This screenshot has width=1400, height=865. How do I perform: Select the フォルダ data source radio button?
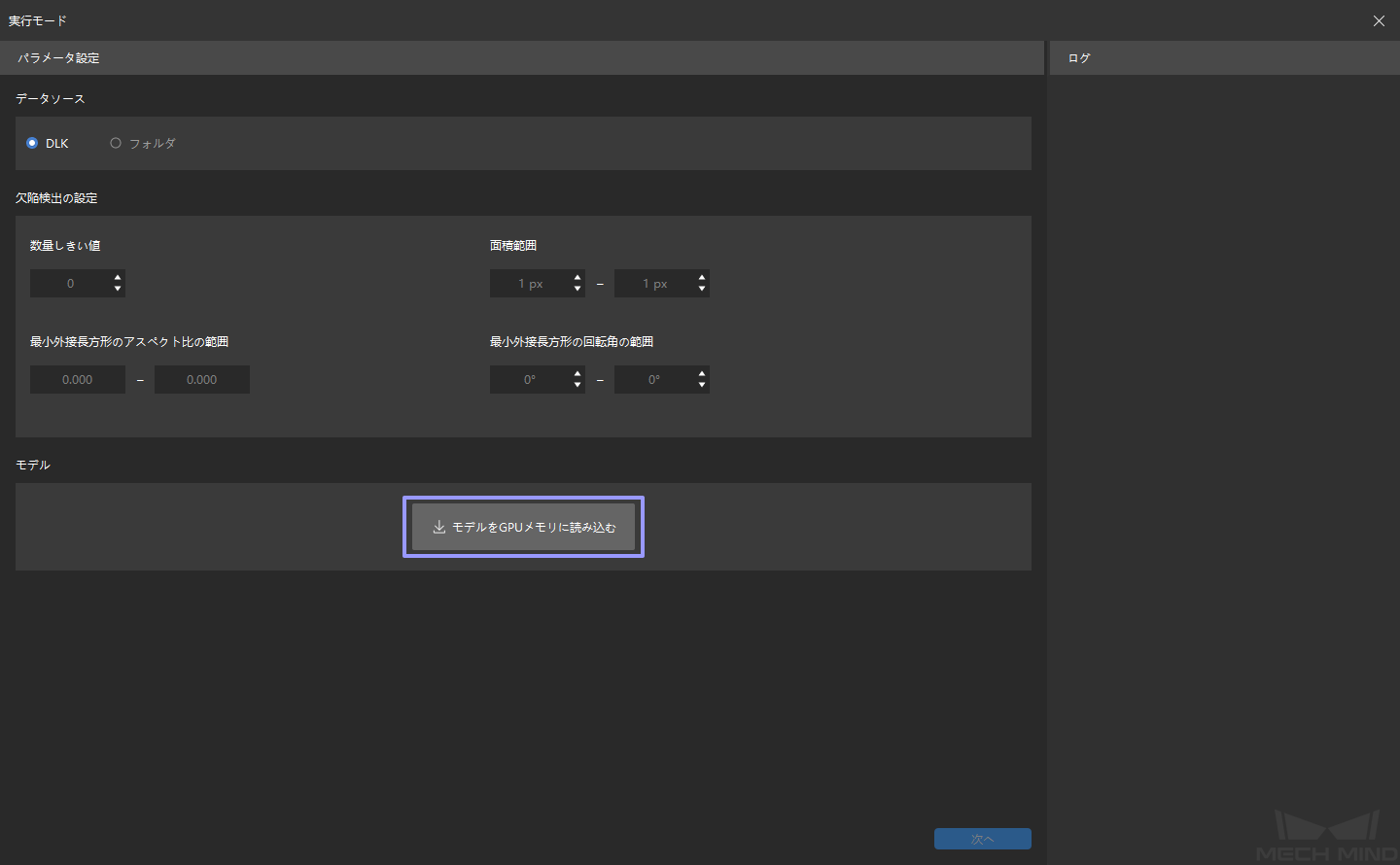116,143
